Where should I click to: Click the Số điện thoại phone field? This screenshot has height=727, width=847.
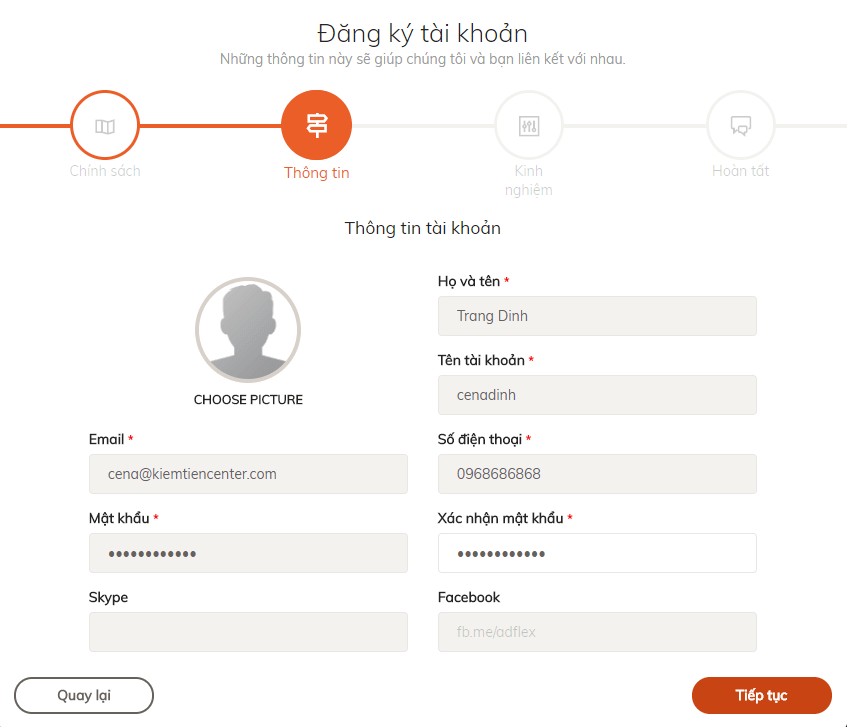point(597,474)
